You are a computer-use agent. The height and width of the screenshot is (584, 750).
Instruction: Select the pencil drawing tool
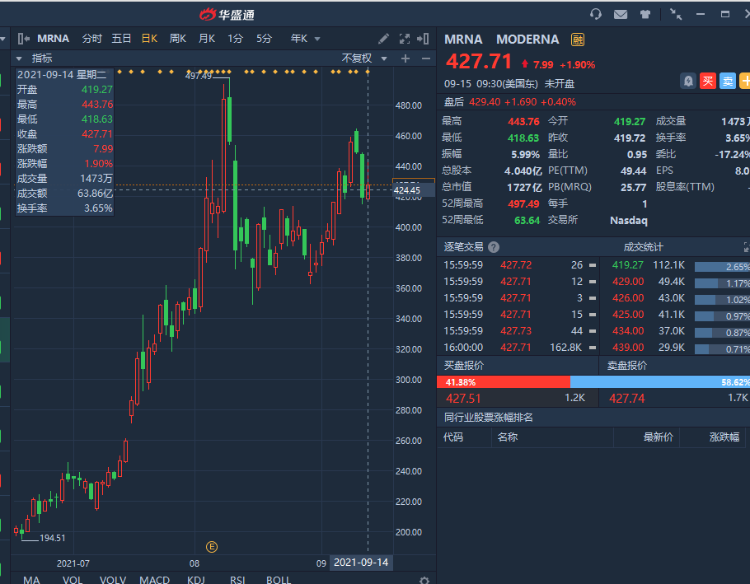[383, 39]
